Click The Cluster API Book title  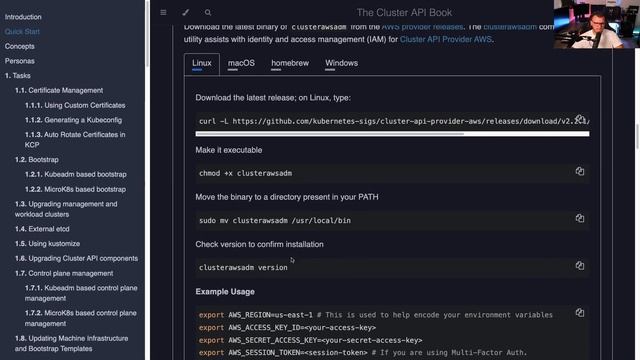coord(404,13)
